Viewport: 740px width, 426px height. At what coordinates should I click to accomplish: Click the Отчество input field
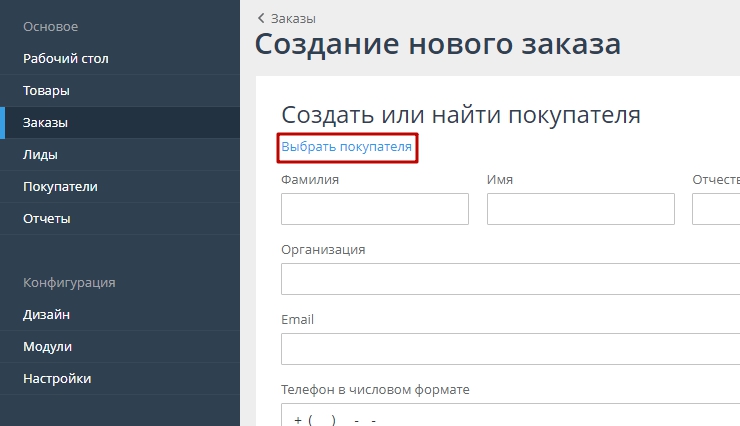[x=716, y=209]
